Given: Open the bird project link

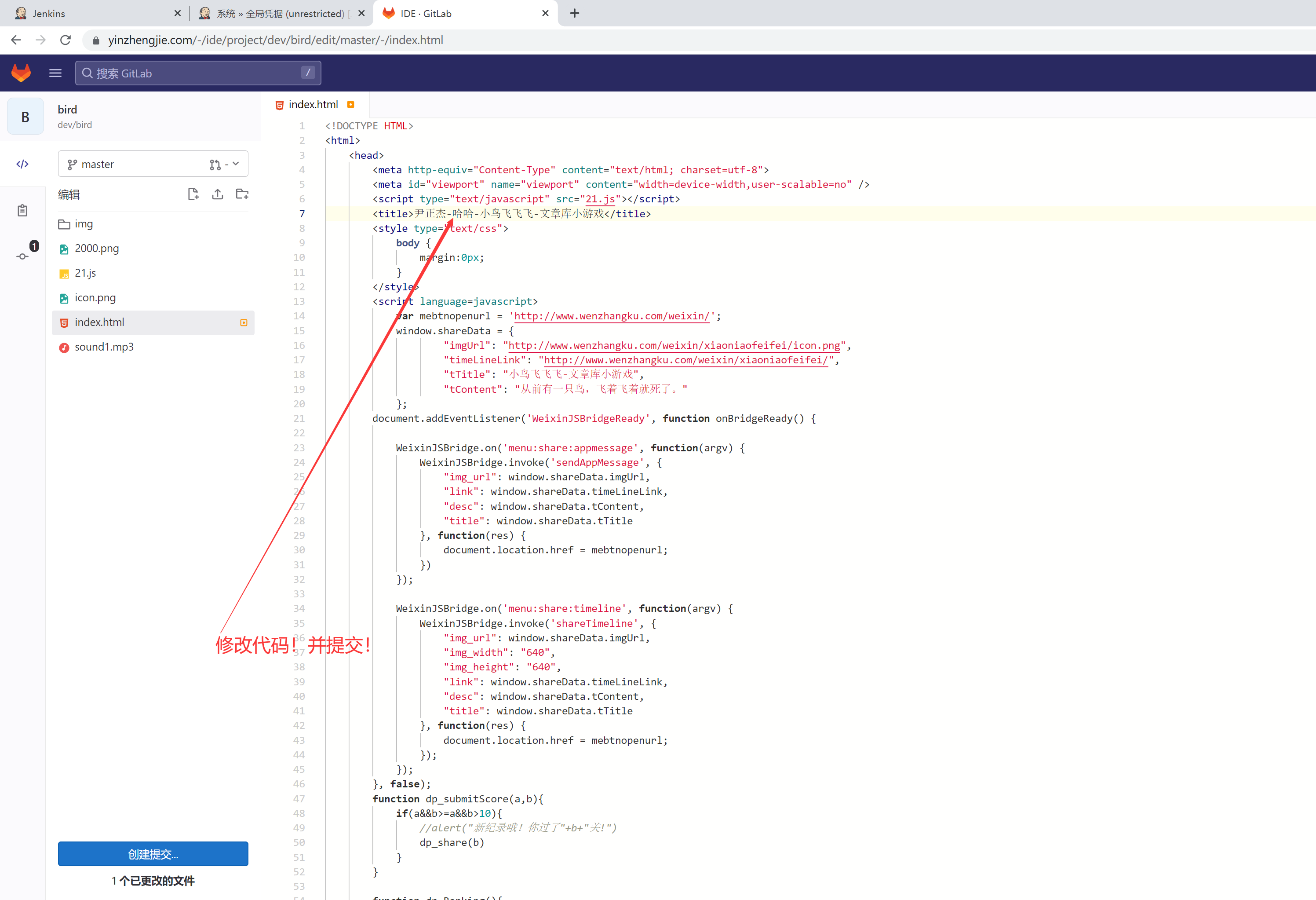Looking at the screenshot, I should click(67, 110).
